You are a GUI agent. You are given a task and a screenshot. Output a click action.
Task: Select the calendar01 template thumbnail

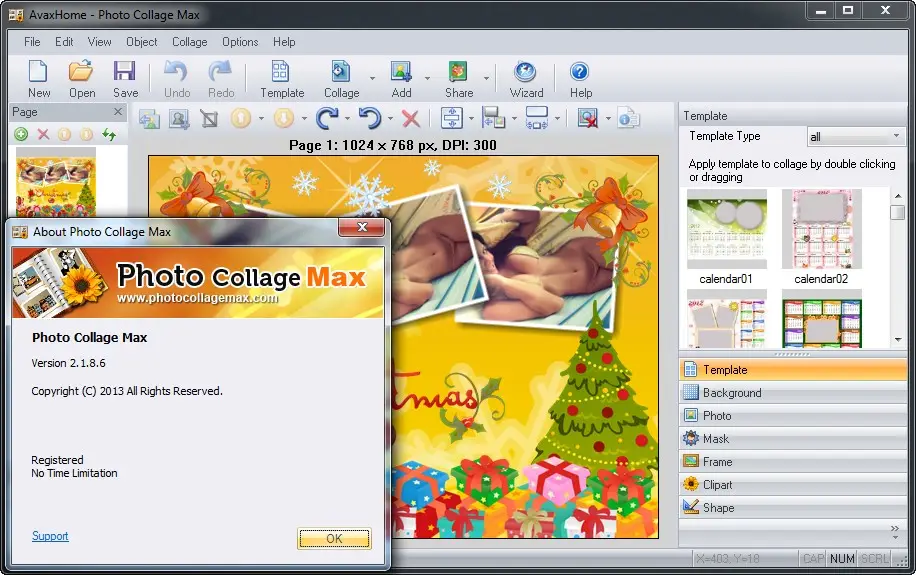(726, 229)
